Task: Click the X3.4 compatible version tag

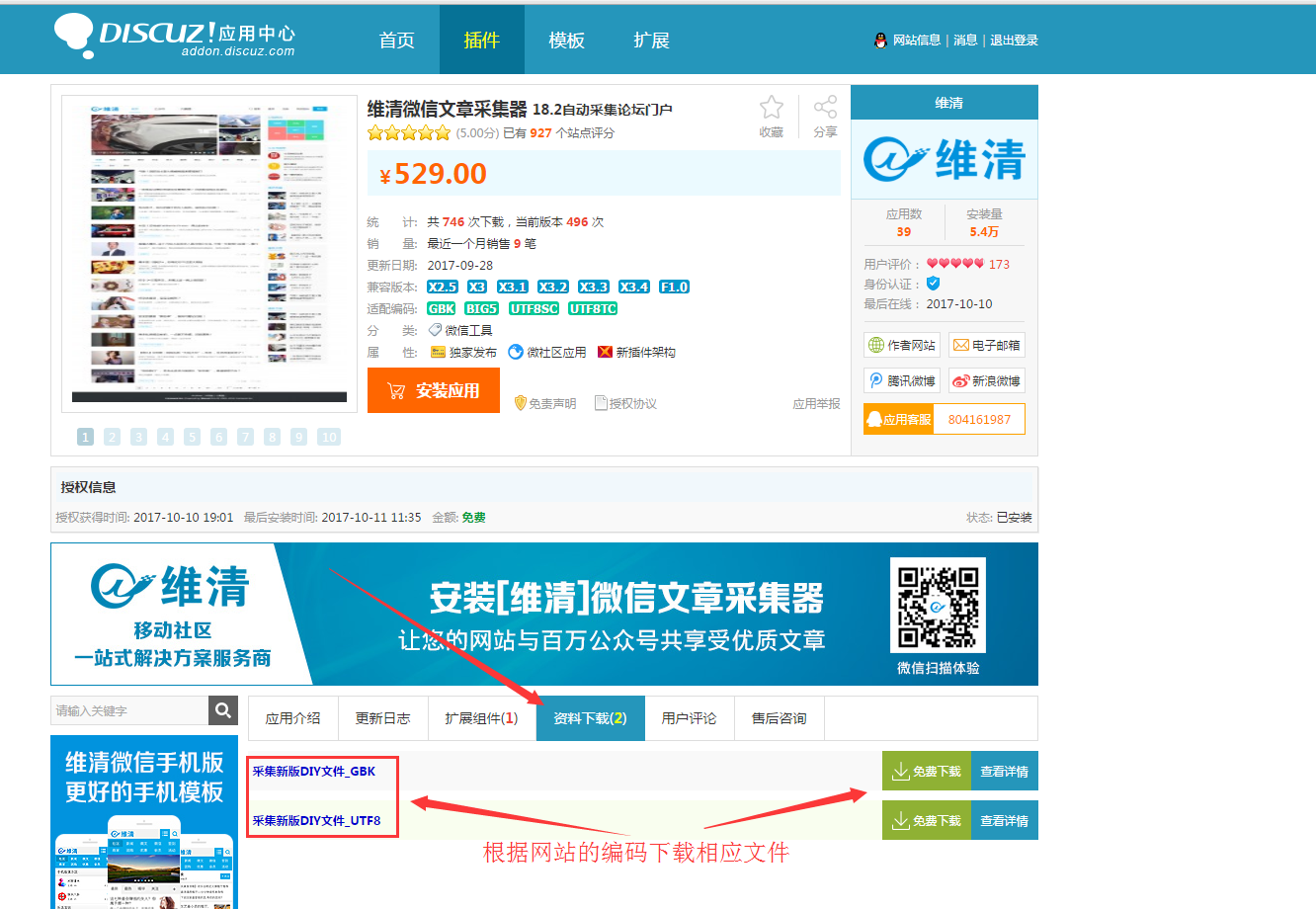Action: (x=634, y=287)
